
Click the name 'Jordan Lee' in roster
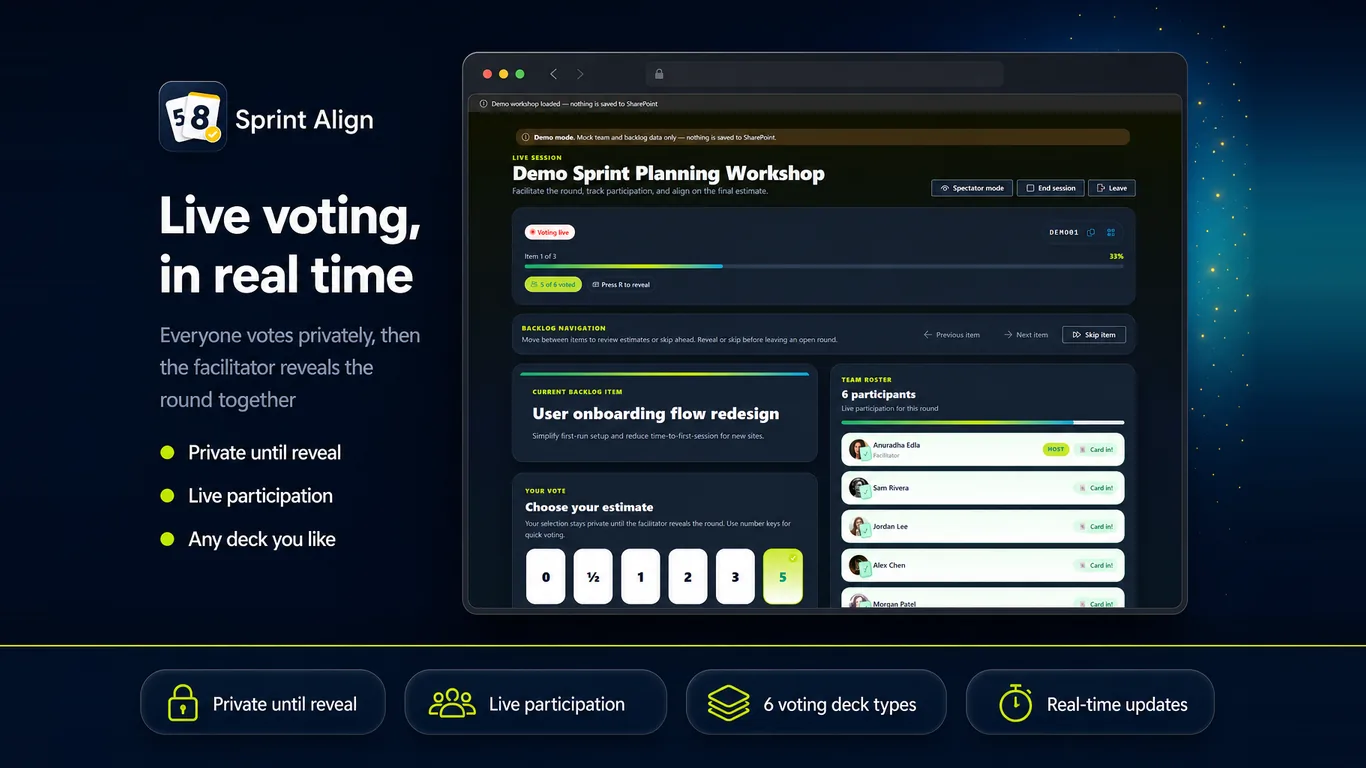tap(890, 526)
